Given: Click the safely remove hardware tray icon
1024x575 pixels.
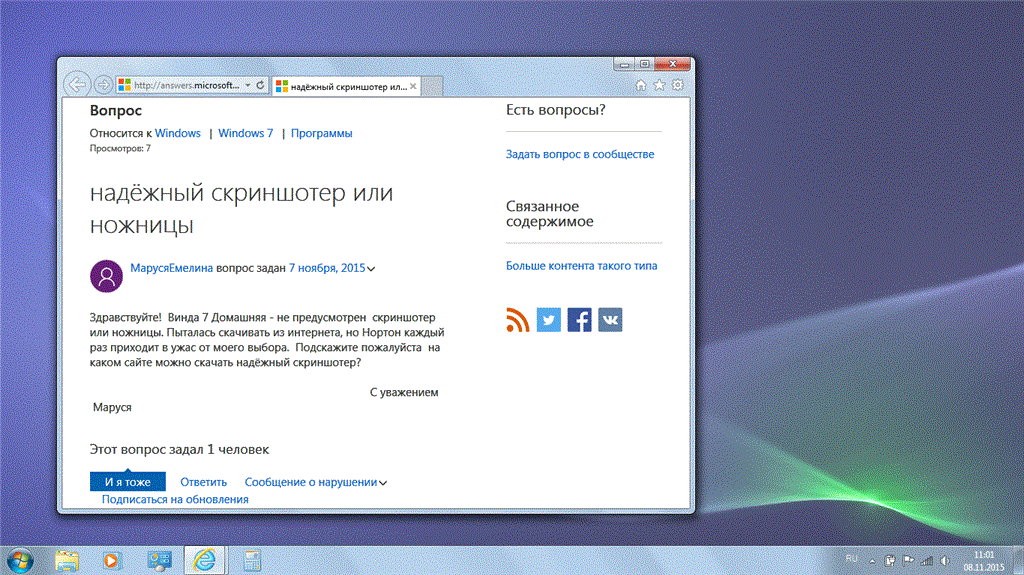Looking at the screenshot, I should click(x=889, y=561).
